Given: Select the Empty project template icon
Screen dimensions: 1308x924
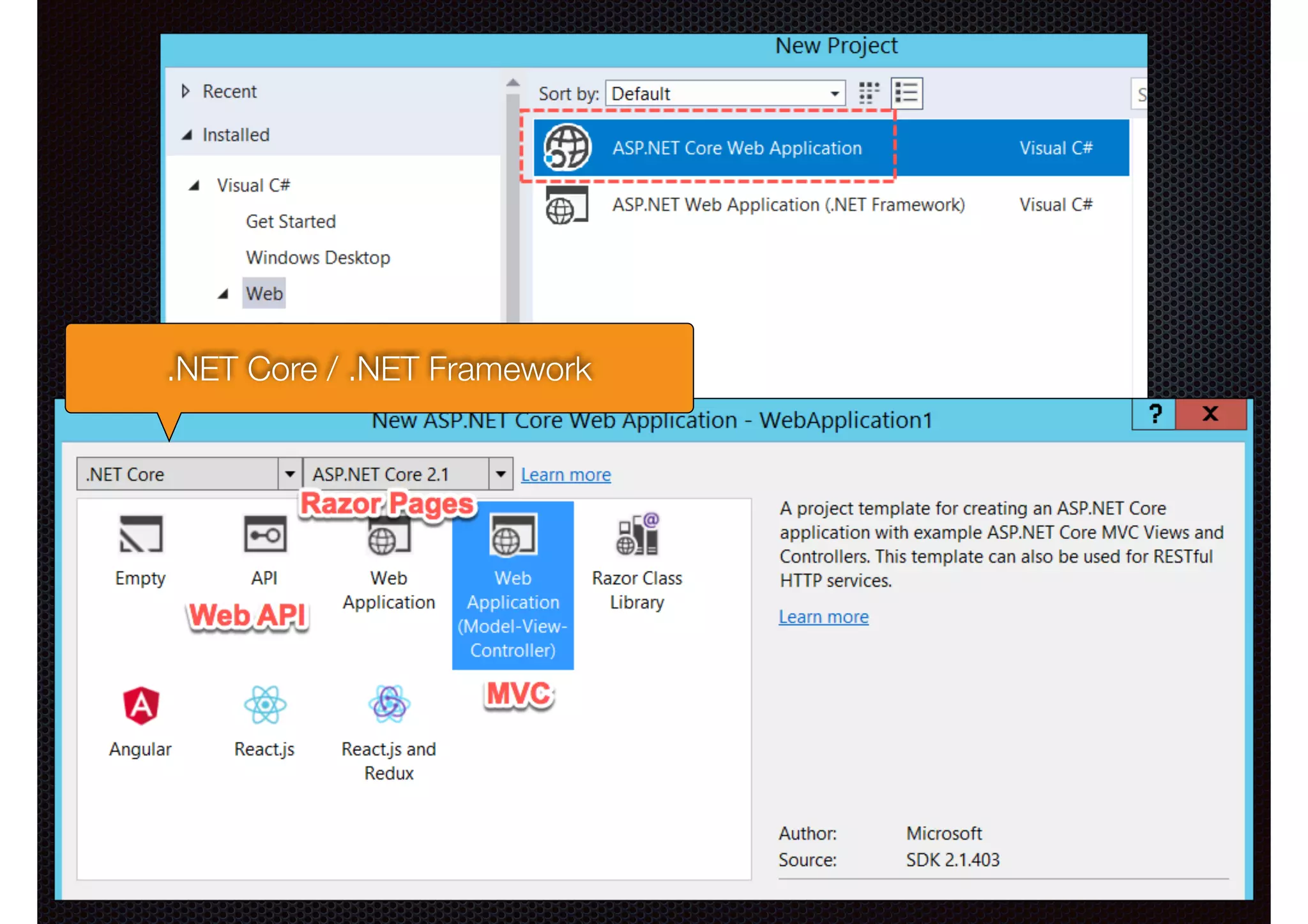Looking at the screenshot, I should [141, 535].
